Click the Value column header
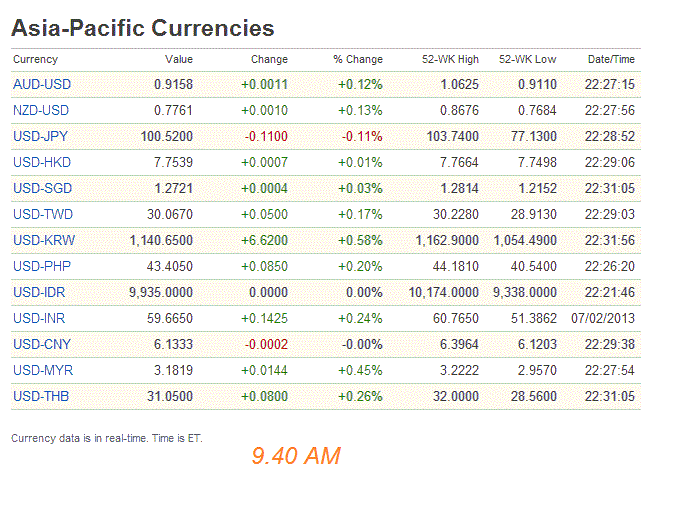697x509 pixels. (x=179, y=59)
